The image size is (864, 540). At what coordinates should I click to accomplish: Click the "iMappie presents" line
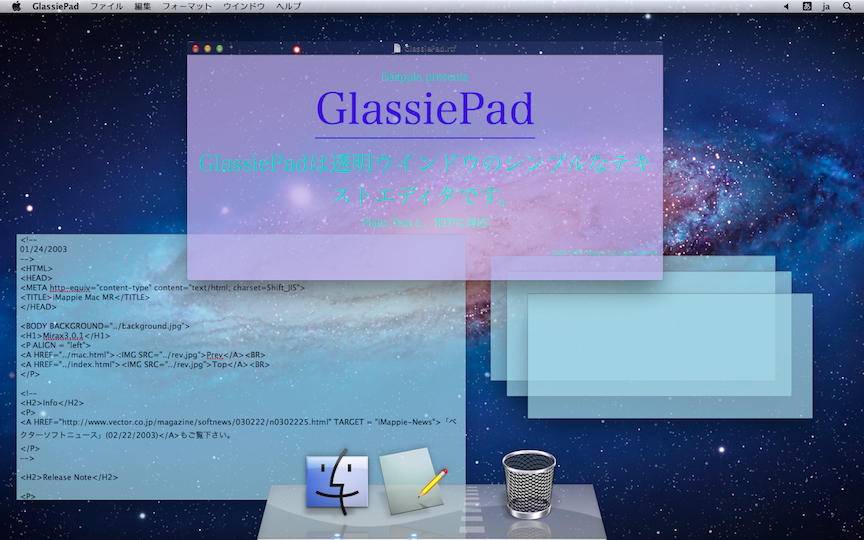(x=425, y=77)
